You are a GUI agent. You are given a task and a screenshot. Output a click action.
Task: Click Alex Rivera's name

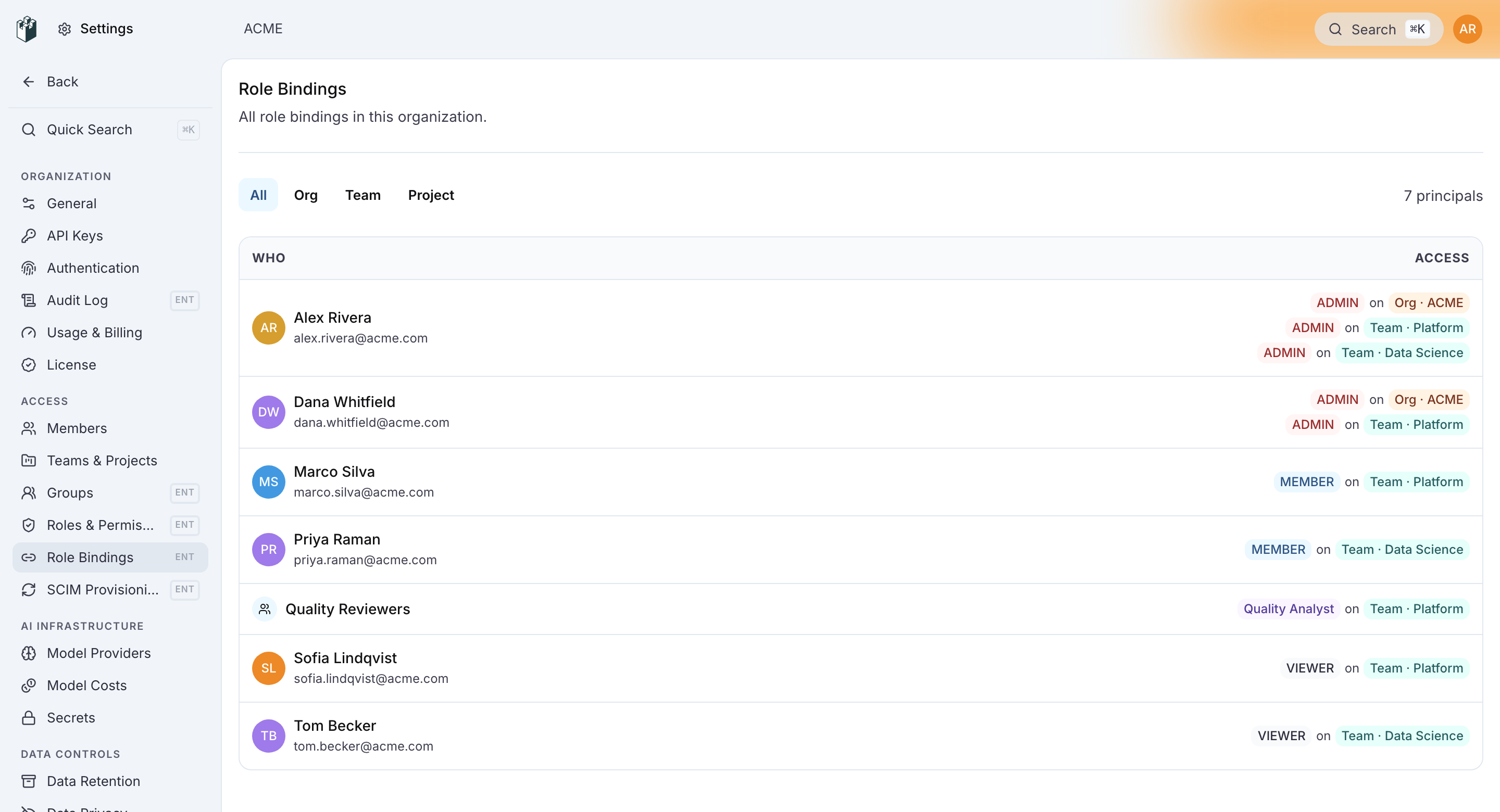[x=332, y=317]
